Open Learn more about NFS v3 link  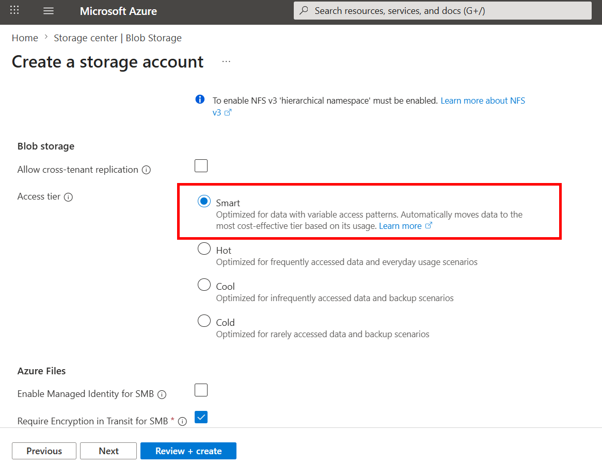pyautogui.click(x=483, y=101)
